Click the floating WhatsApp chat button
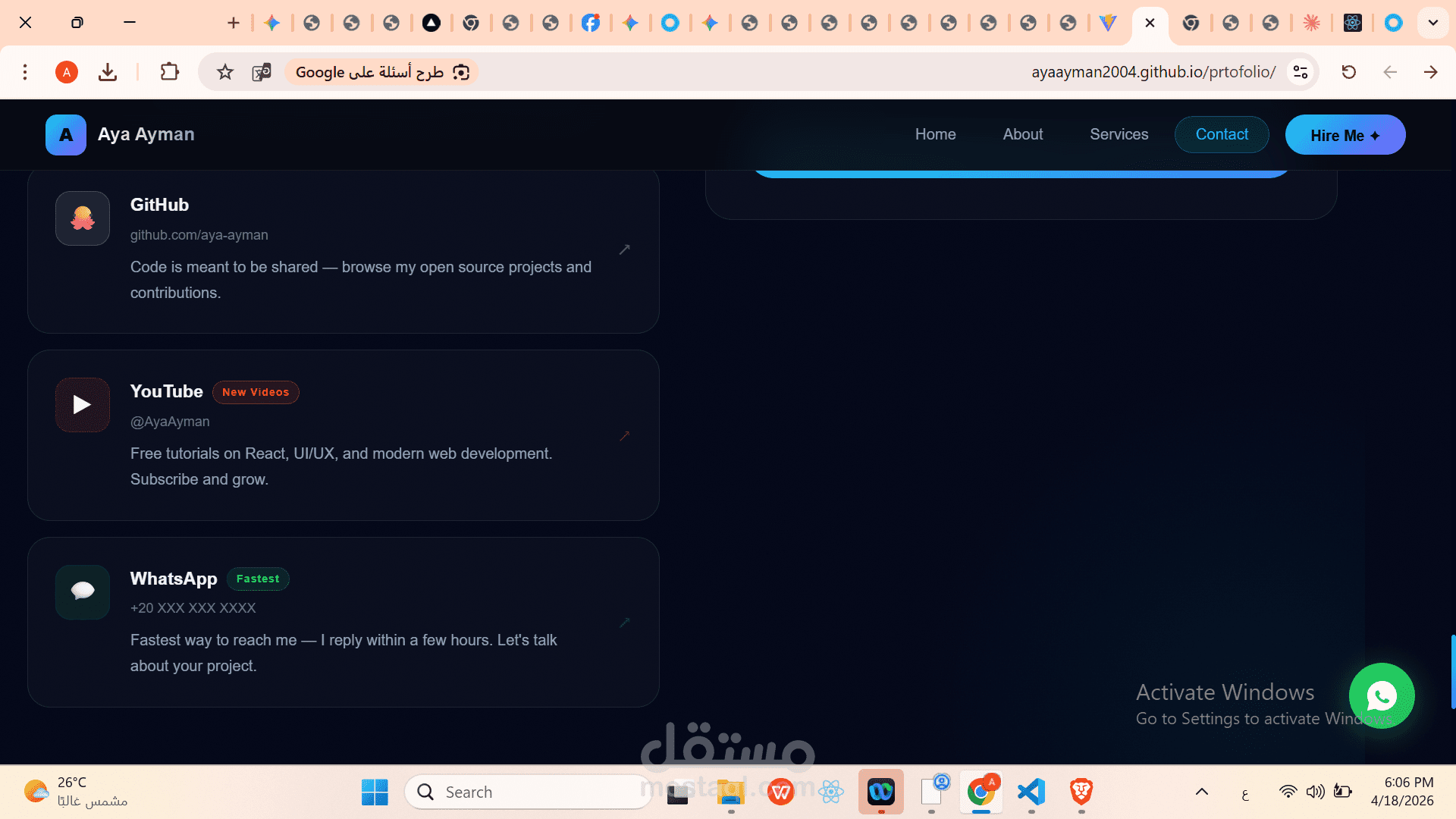Viewport: 1456px width, 819px height. click(1381, 695)
